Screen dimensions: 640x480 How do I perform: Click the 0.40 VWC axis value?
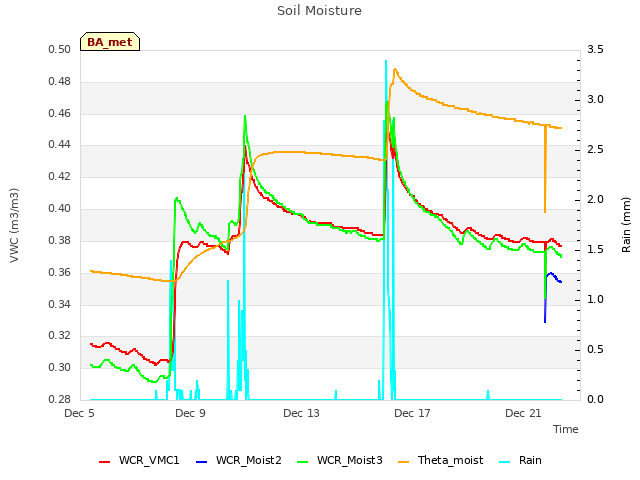point(60,209)
